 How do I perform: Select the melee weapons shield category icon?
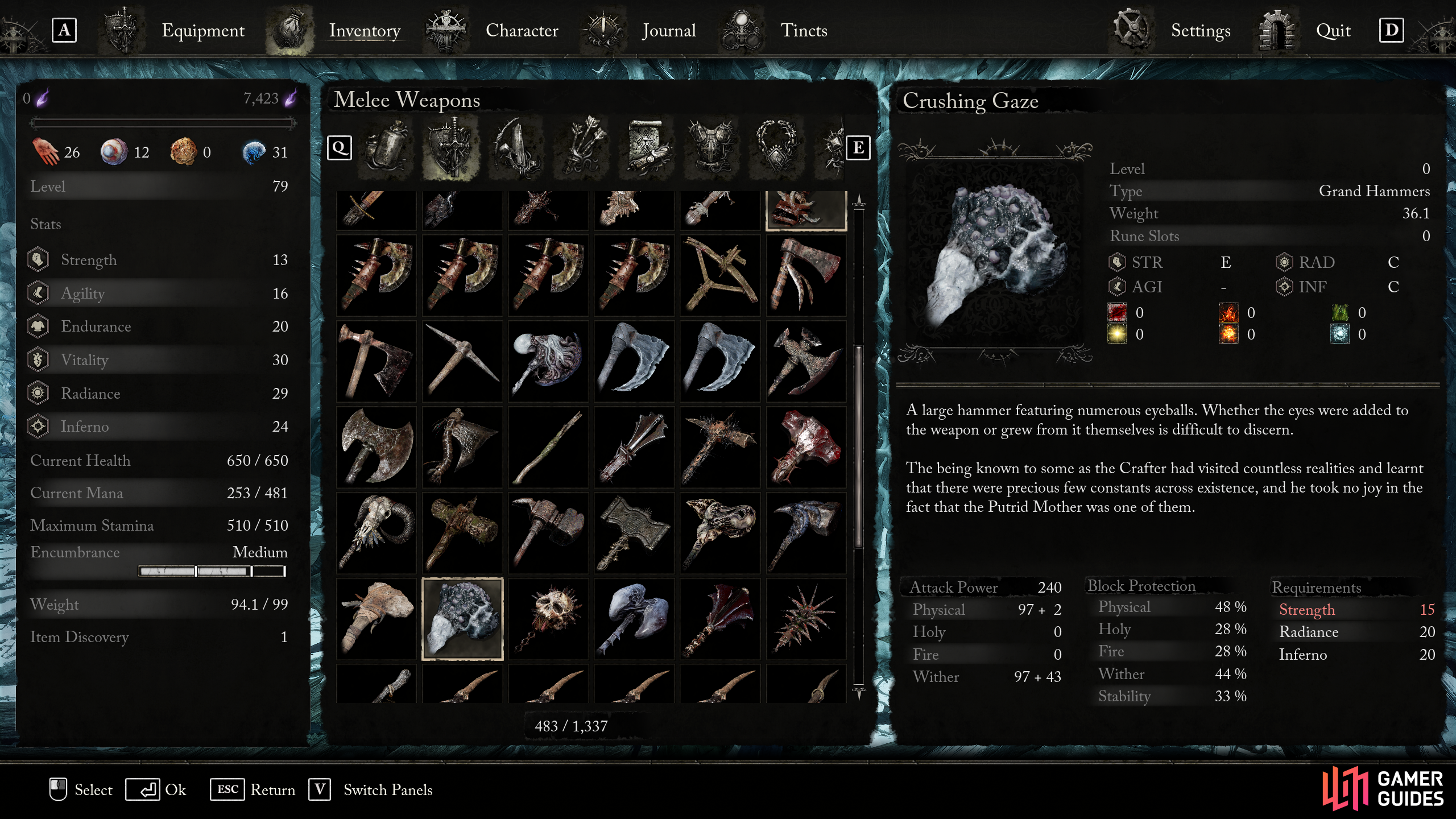tap(451, 148)
